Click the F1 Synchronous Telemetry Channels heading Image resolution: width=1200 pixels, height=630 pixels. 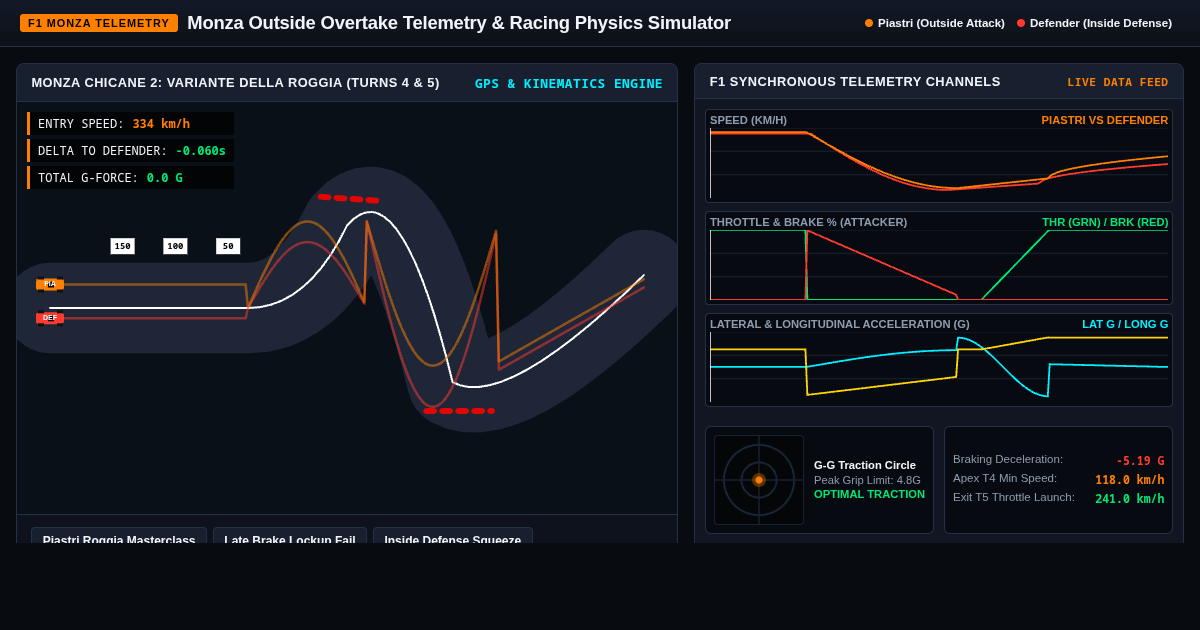pos(855,82)
